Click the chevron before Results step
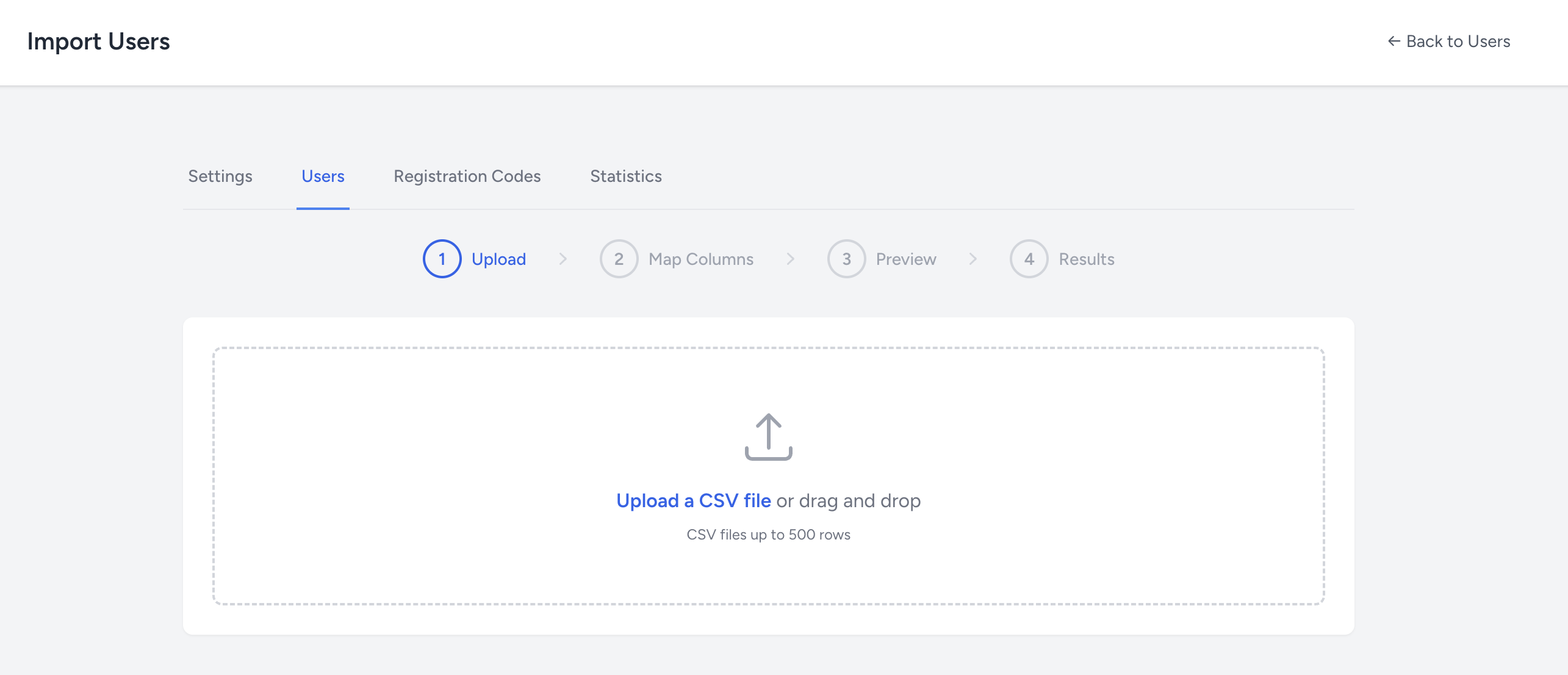This screenshot has height=675, width=1568. [x=973, y=258]
